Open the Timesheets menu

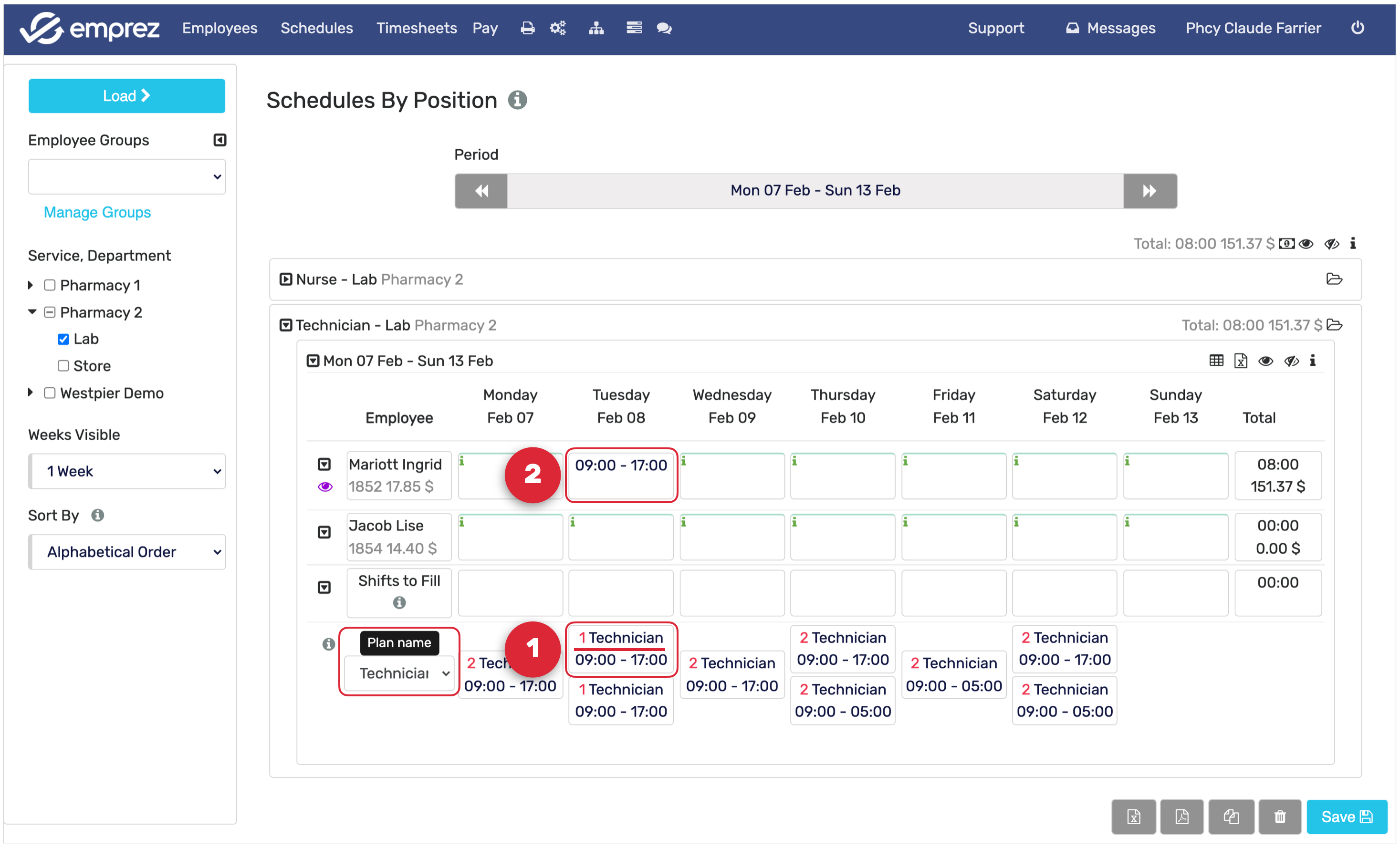click(x=416, y=28)
